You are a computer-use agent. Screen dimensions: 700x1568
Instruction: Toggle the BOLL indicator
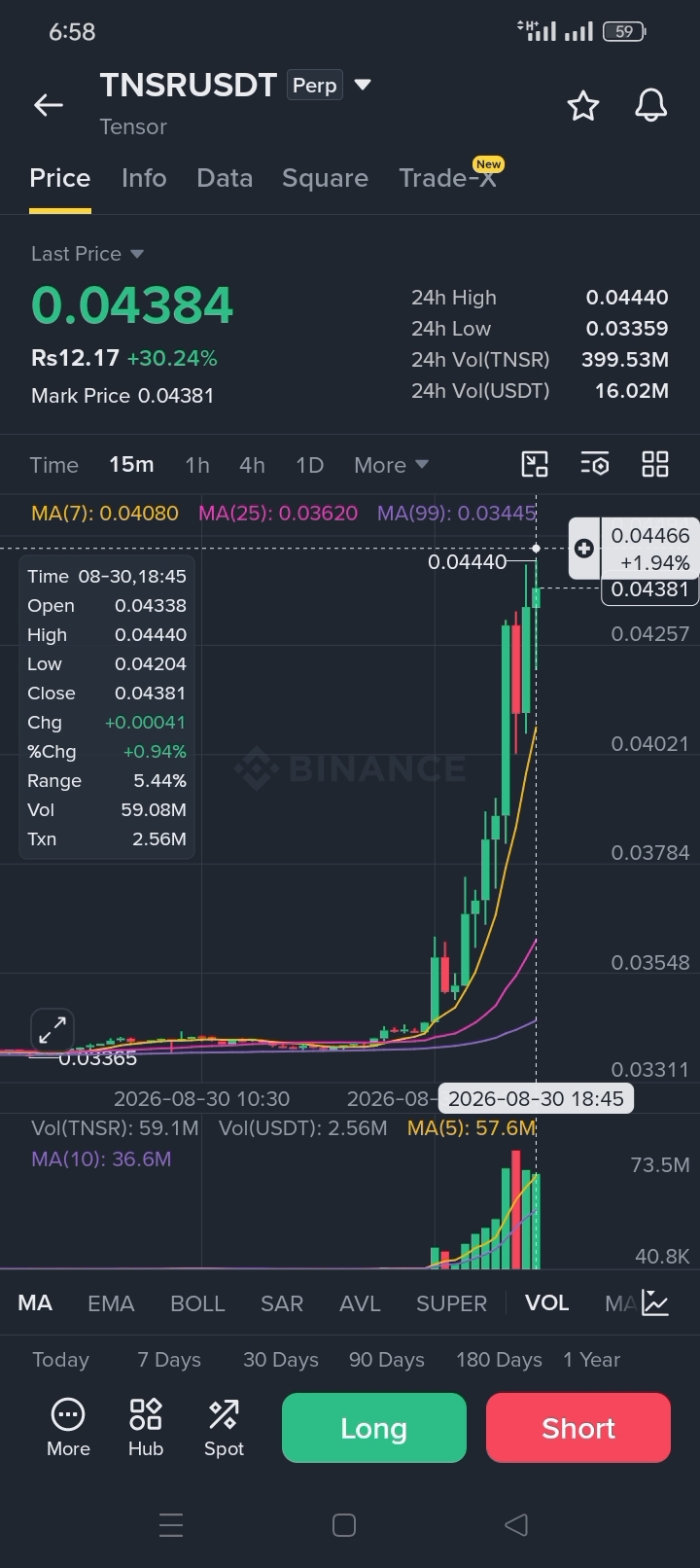click(x=197, y=1303)
